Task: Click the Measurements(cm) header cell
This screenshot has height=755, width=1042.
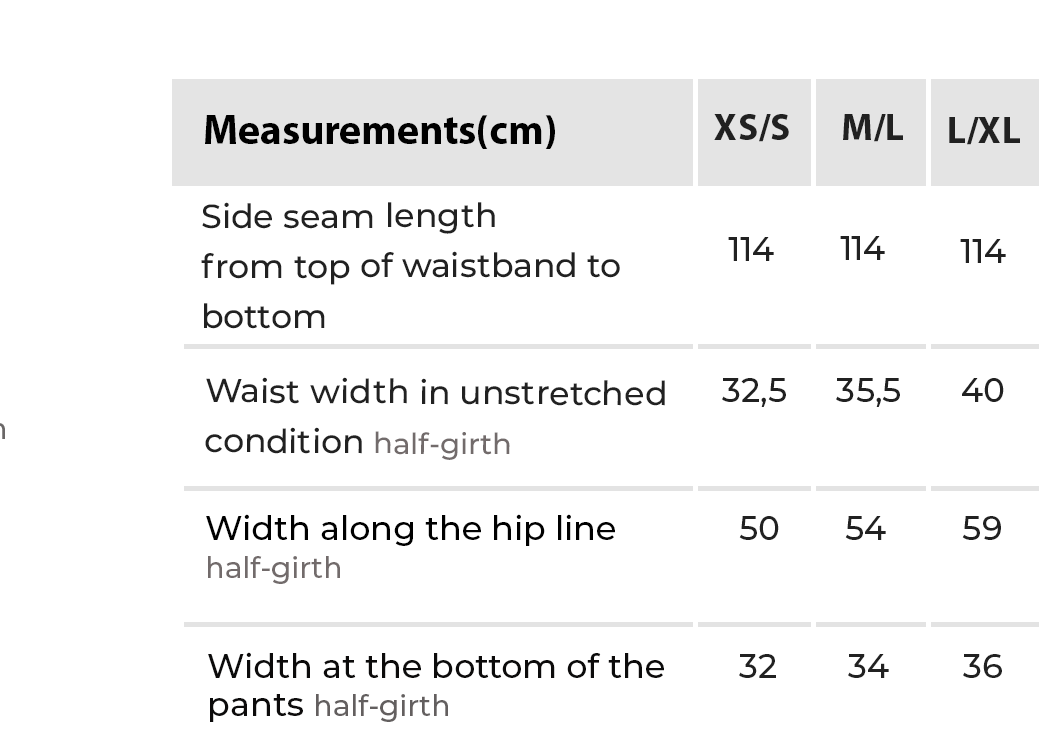Action: (x=379, y=131)
